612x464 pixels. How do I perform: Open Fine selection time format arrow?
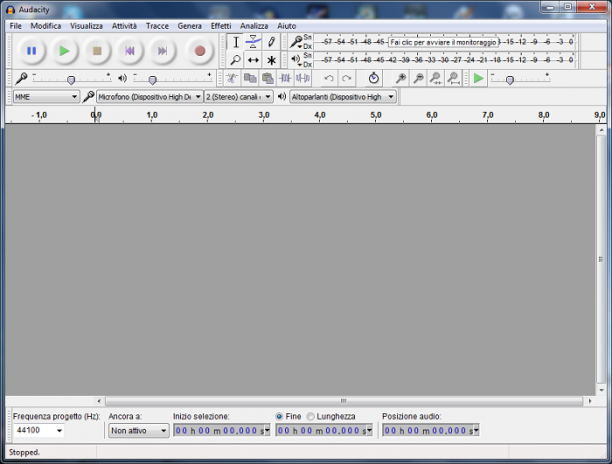369,431
